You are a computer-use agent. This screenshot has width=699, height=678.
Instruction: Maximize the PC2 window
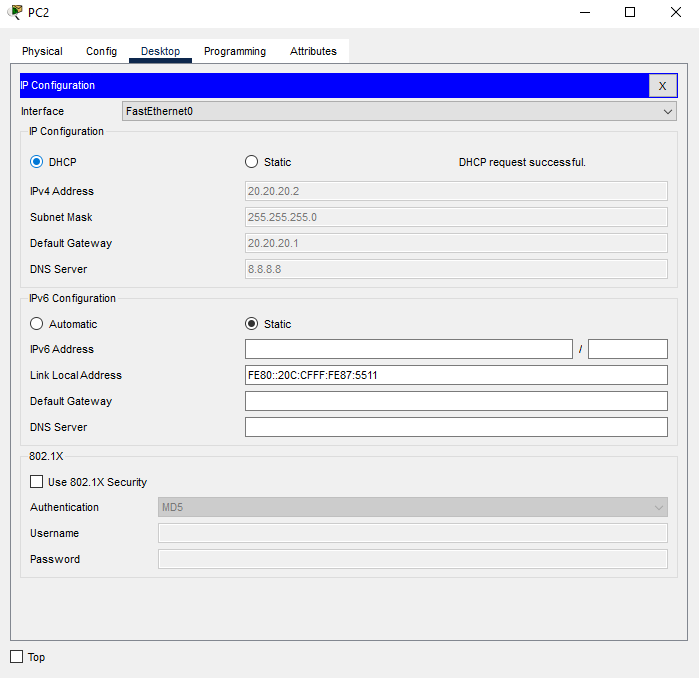[630, 12]
